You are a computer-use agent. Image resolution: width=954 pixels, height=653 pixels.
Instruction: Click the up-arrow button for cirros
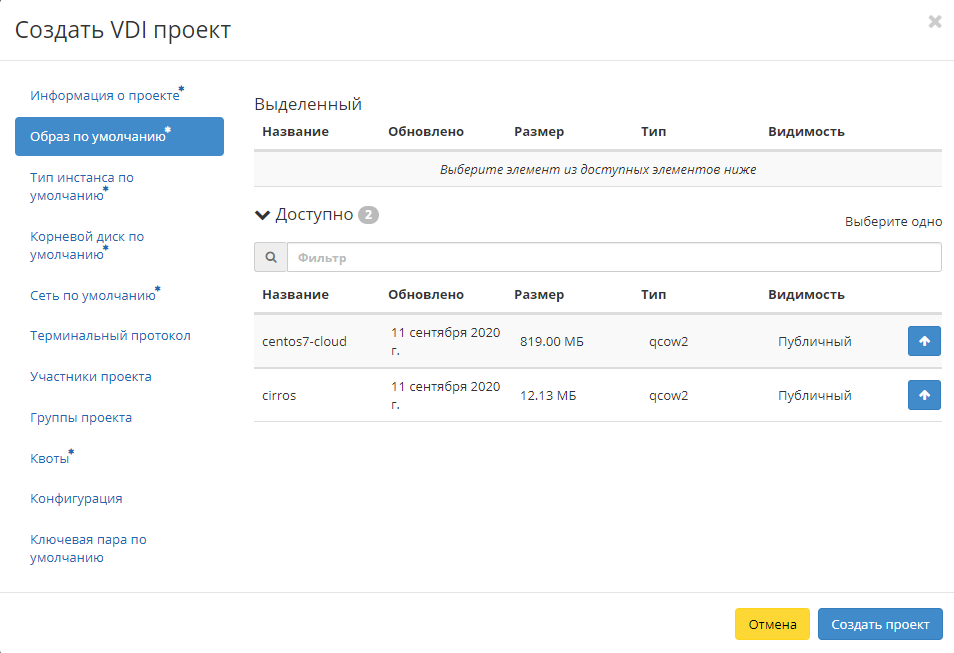(924, 395)
